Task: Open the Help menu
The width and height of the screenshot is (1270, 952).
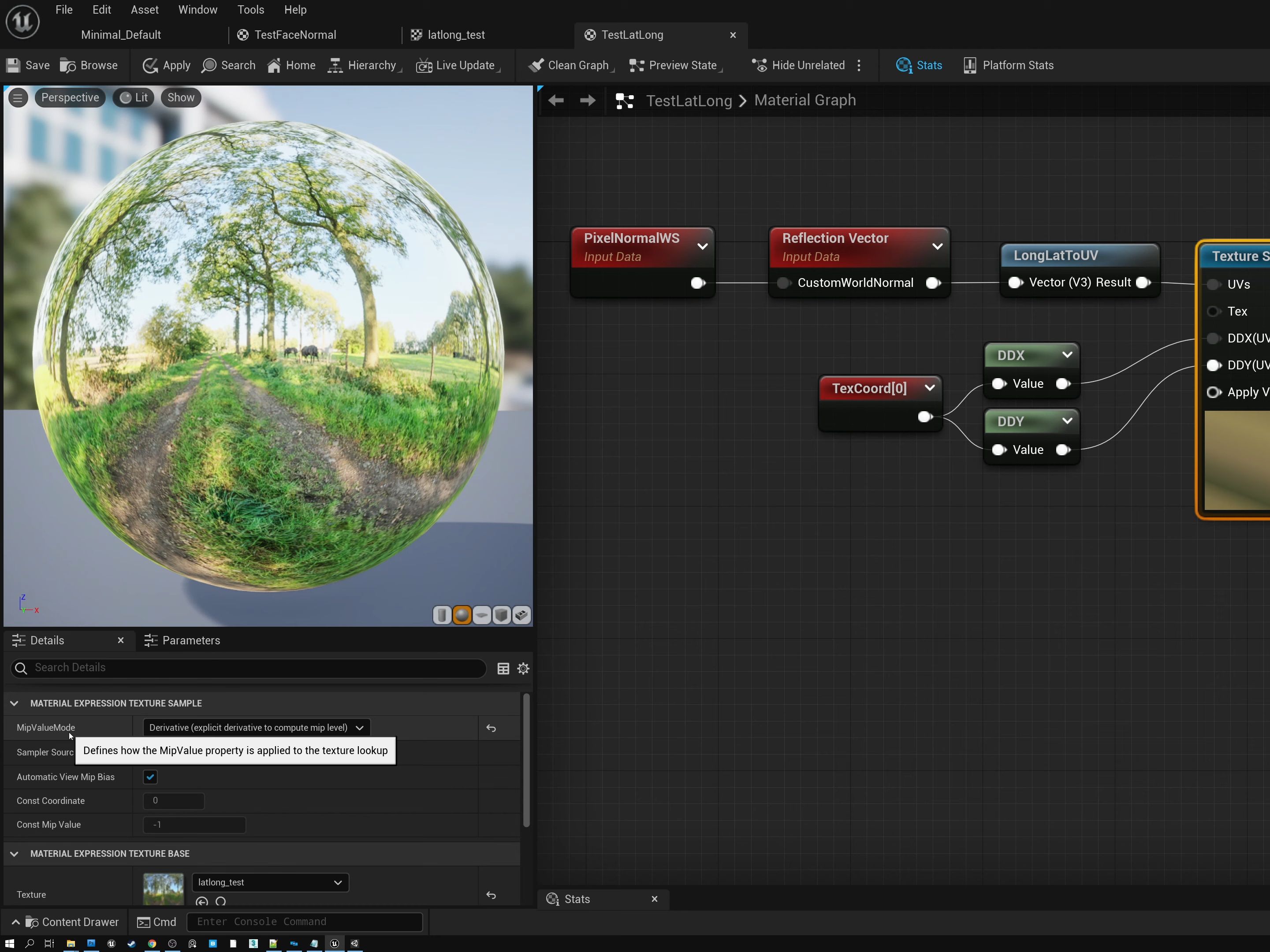Action: tap(295, 10)
